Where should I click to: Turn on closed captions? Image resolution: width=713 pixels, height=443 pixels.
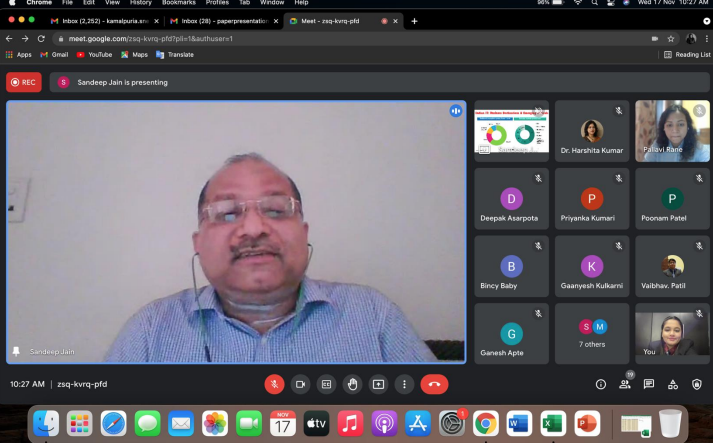[x=326, y=384]
